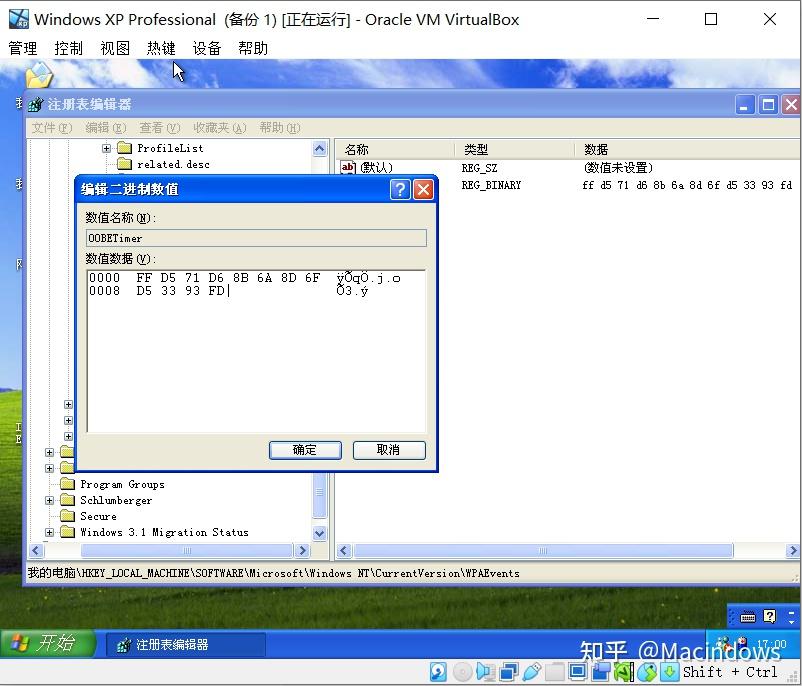Open the audio settings status icon
This screenshot has width=802, height=686.
pos(485,672)
